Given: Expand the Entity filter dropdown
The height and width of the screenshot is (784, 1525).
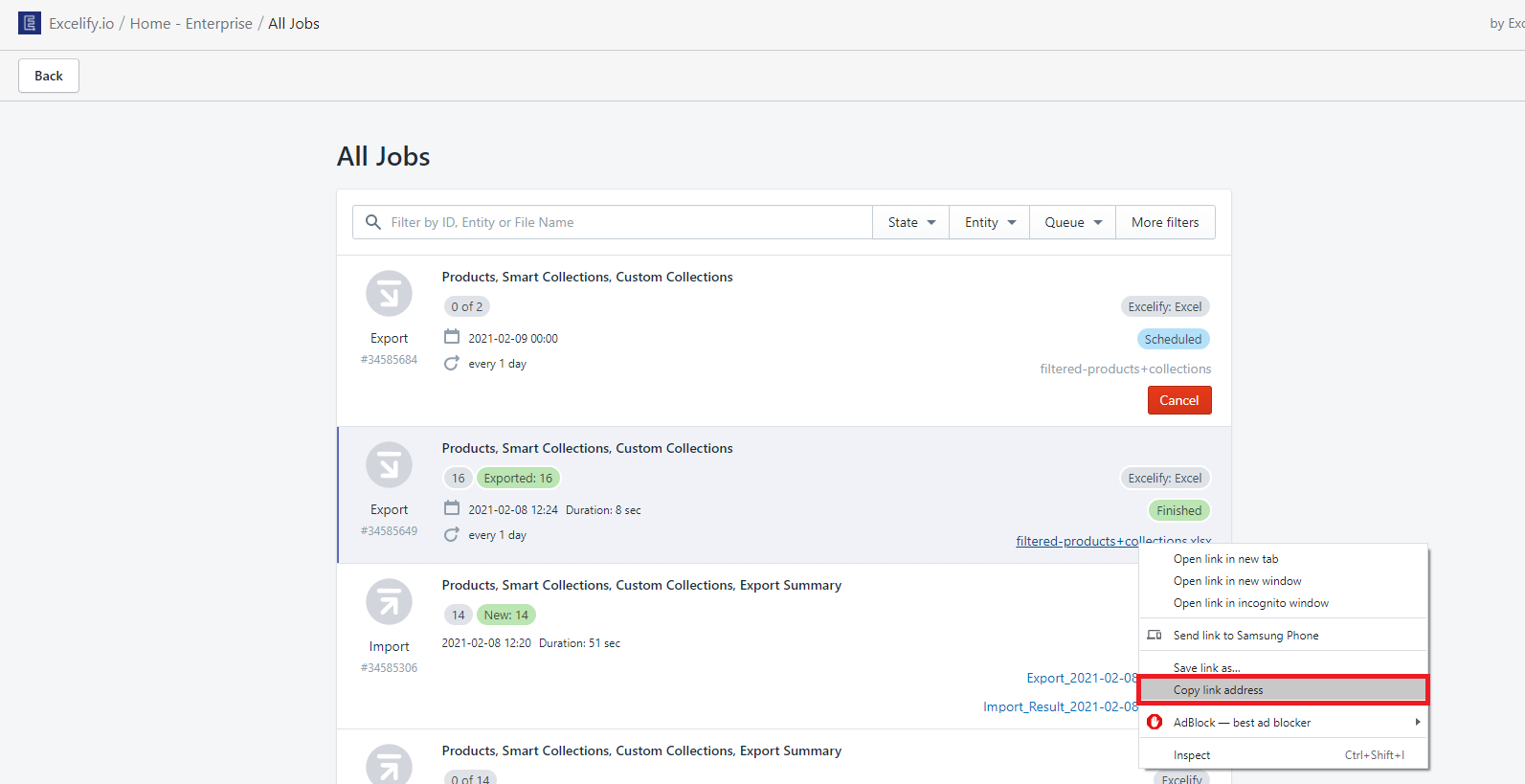Looking at the screenshot, I should click(x=989, y=222).
